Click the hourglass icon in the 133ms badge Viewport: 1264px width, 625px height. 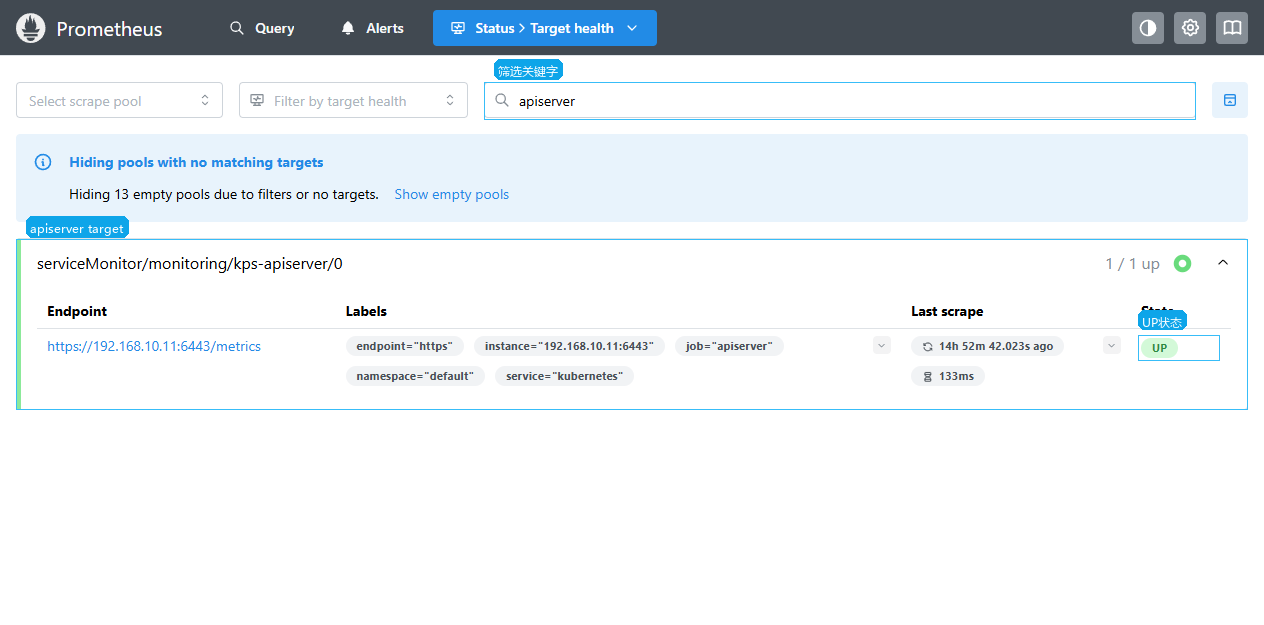pos(928,376)
